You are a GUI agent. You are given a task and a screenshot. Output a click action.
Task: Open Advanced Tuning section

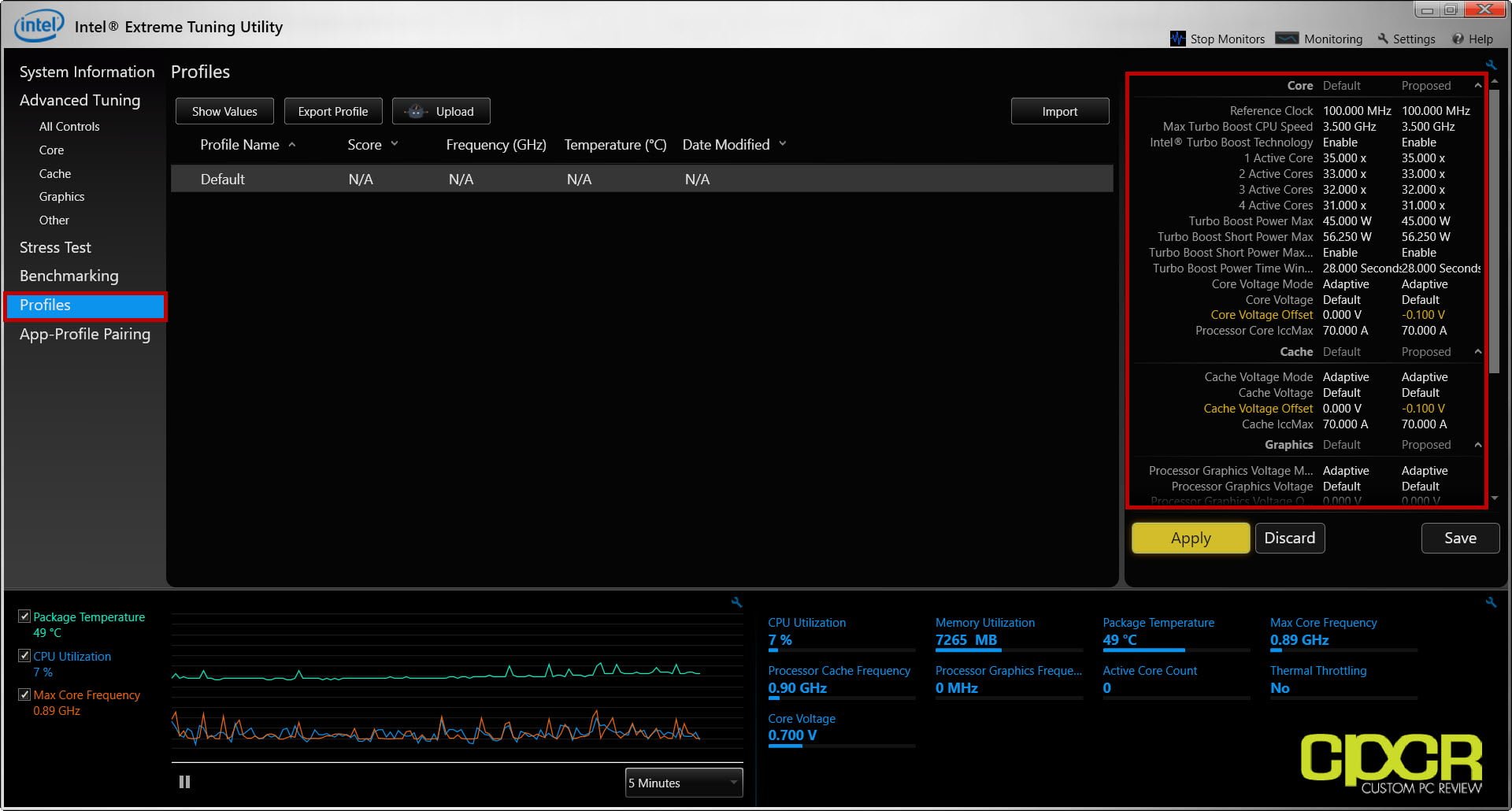pos(80,100)
